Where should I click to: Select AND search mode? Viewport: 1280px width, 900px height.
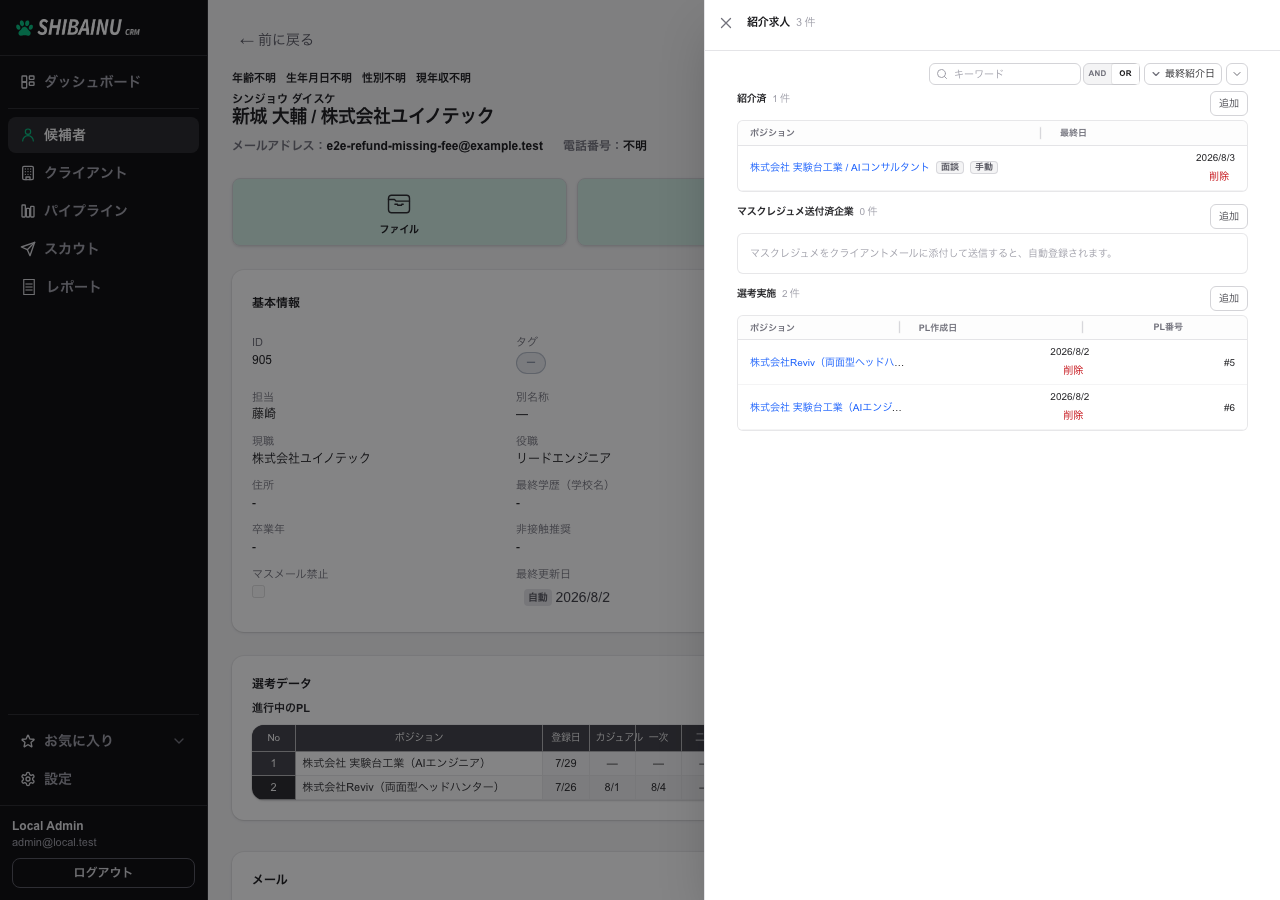pyautogui.click(x=1098, y=74)
